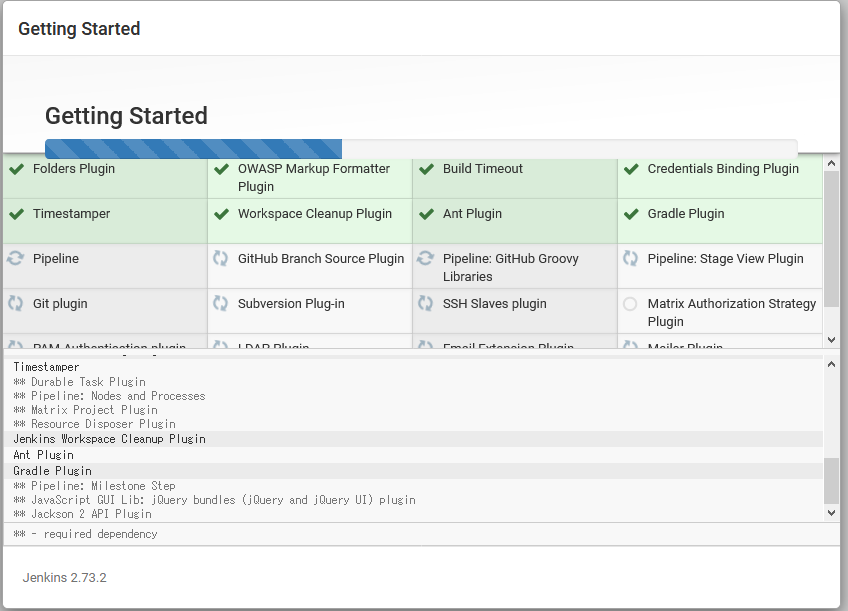
Task: Click the install log scrollbar thumb
Action: (x=831, y=481)
